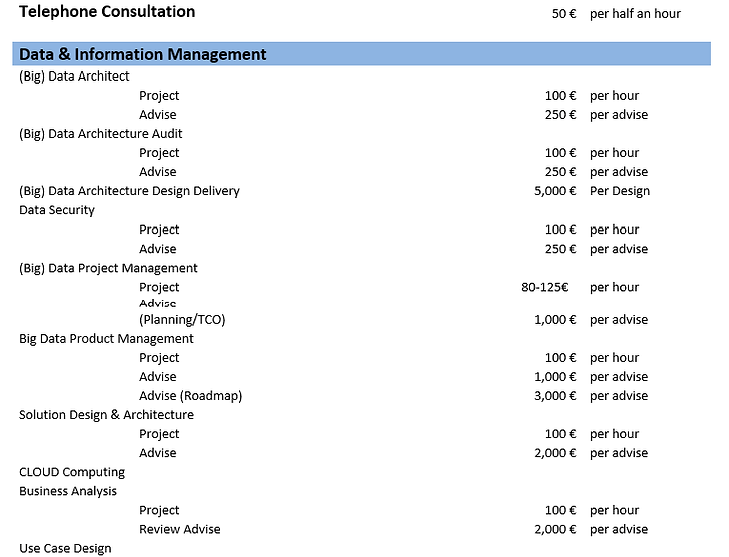This screenshot has height=557, width=729.
Task: Click the '(Big) Data Architecture Audit' row
Action: tap(100, 134)
